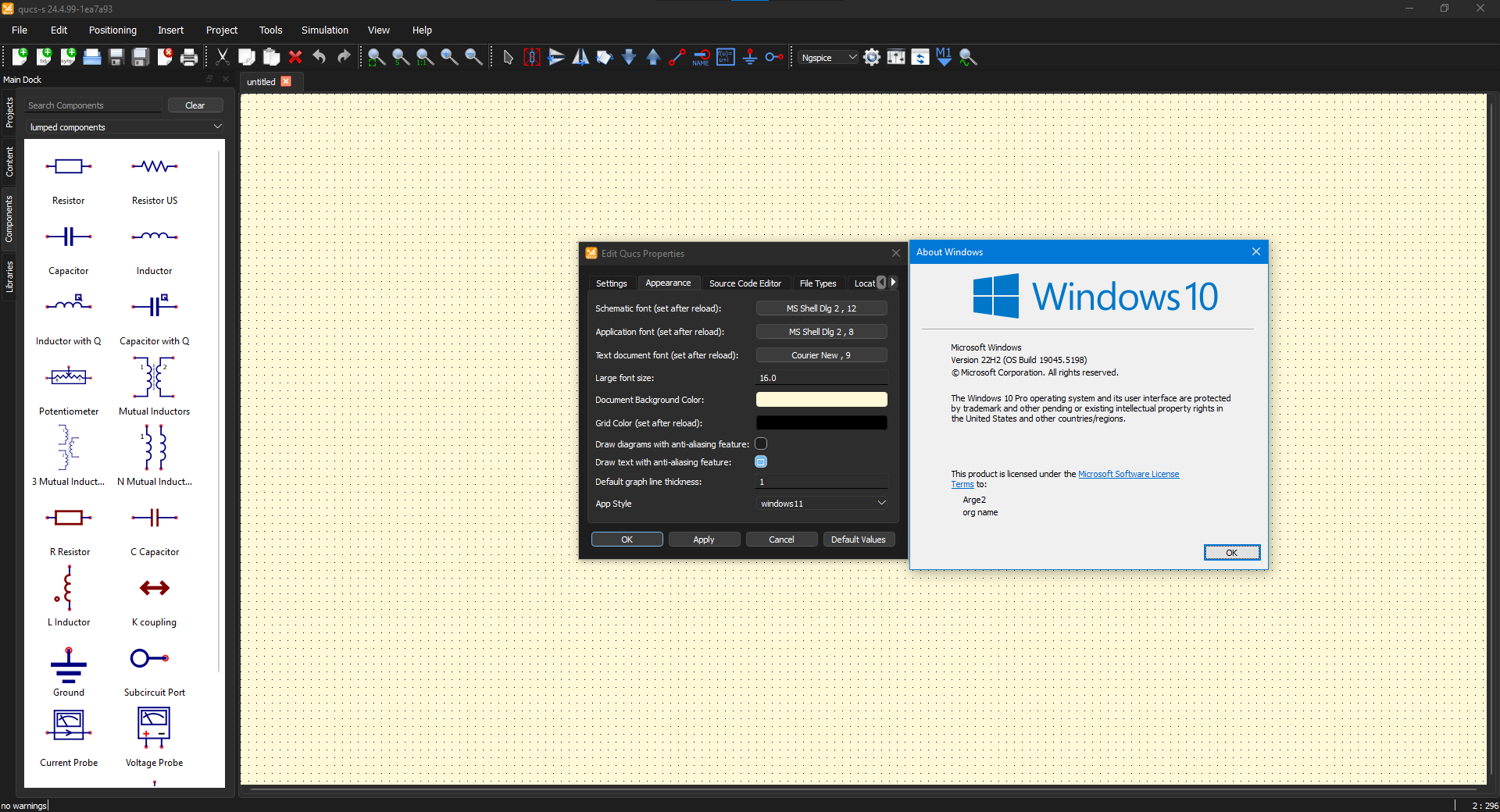
Task: Click the Redo arrow icon
Action: tap(344, 57)
